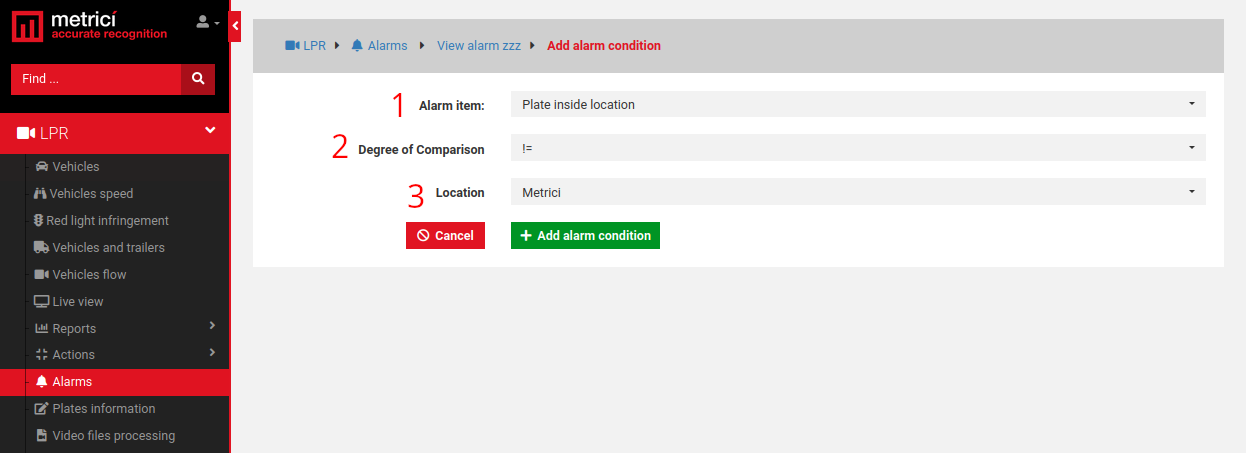Image resolution: width=1246 pixels, height=453 pixels.
Task: Go to View alarm zzz breadcrumb
Action: [479, 46]
